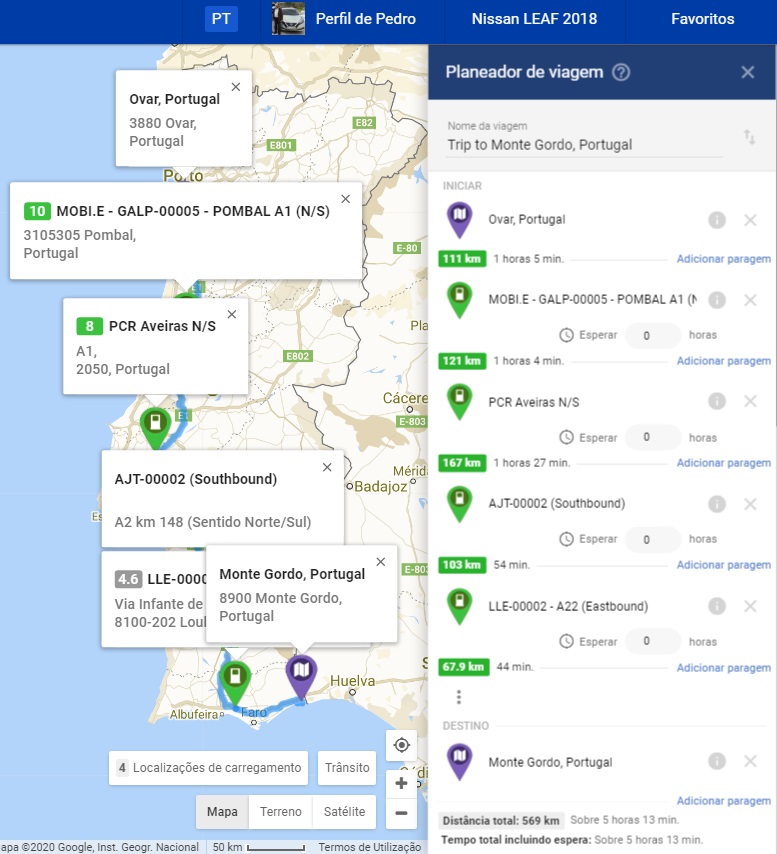Zoom out the map with minus button
This screenshot has height=854, width=777.
click(x=401, y=813)
